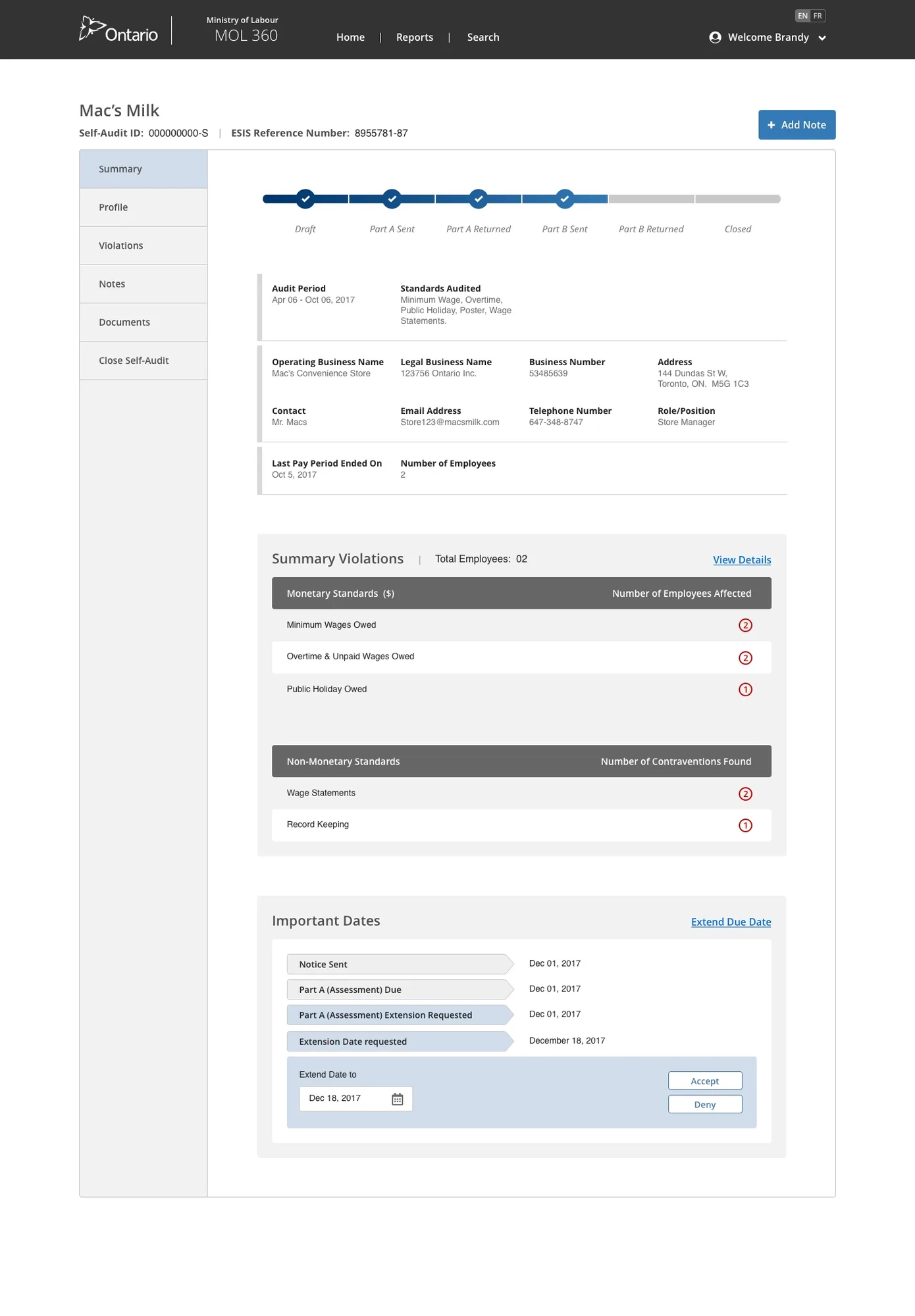Open the View Details link

coord(742,560)
